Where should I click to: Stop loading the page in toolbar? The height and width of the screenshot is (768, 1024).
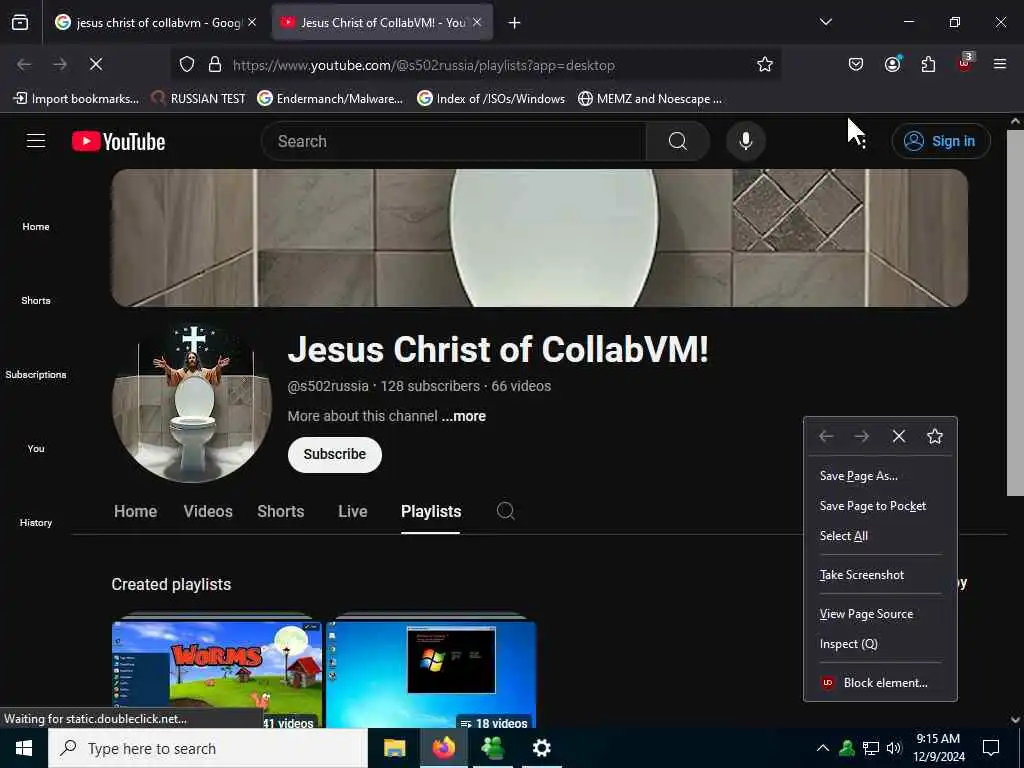96,65
